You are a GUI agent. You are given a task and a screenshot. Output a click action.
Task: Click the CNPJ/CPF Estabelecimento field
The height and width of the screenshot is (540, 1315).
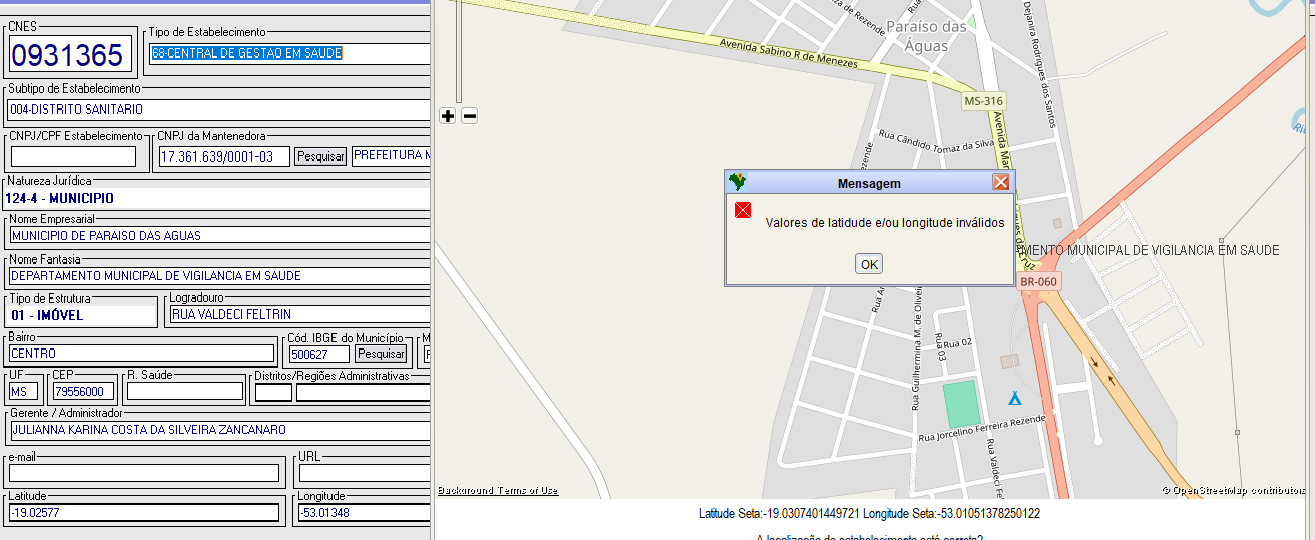pyautogui.click(x=73, y=156)
